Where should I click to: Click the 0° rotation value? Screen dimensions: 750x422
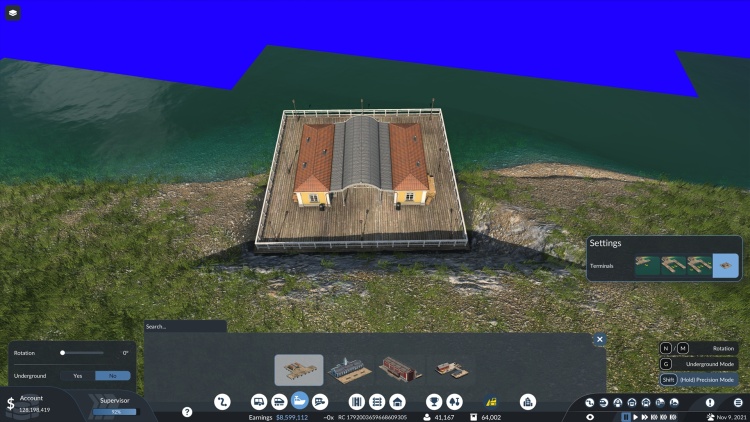125,353
